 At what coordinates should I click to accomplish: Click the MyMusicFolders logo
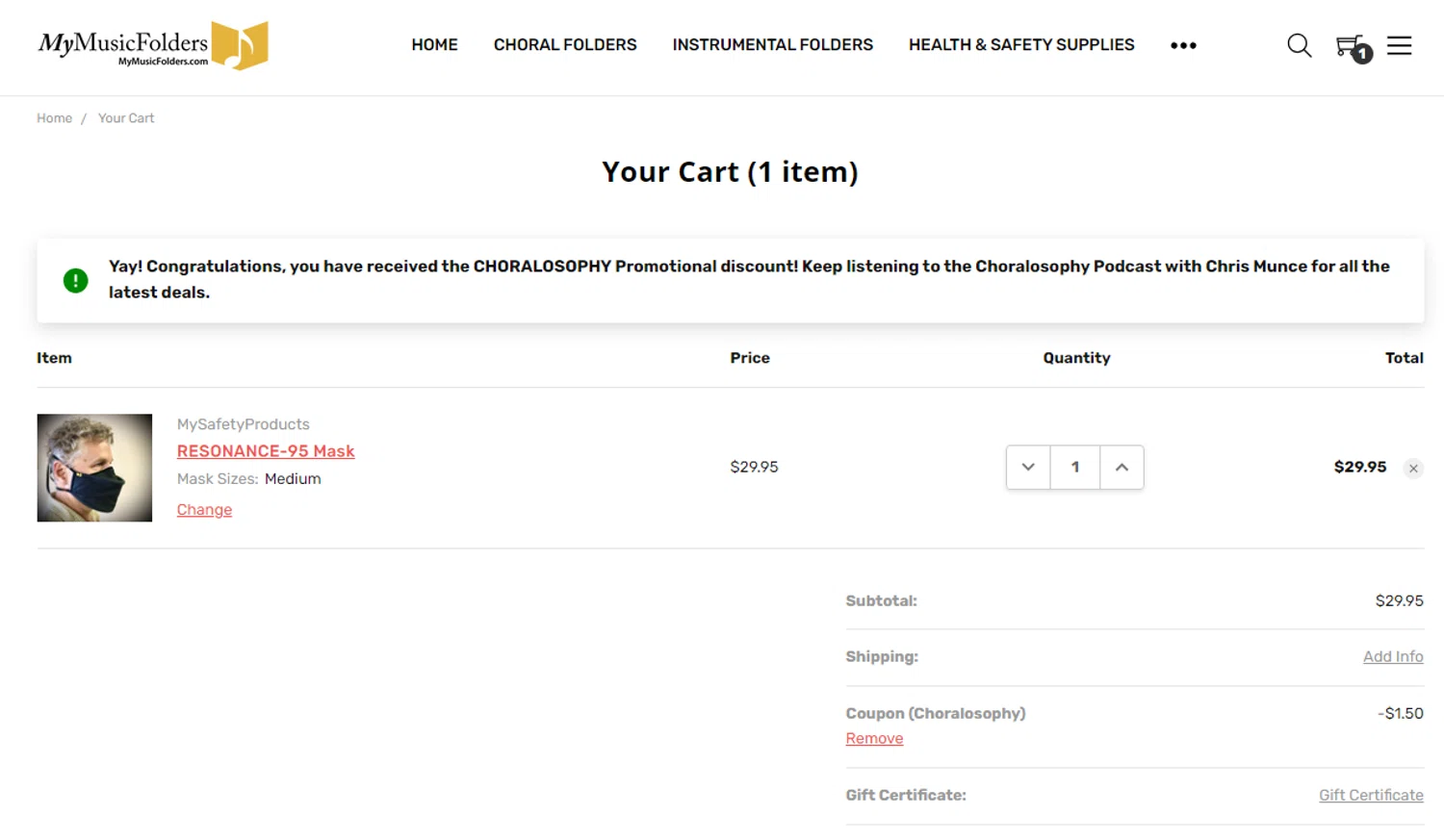(153, 45)
